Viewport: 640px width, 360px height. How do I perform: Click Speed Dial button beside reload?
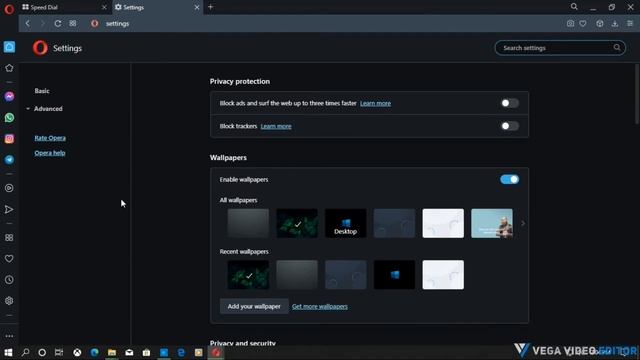point(73,24)
